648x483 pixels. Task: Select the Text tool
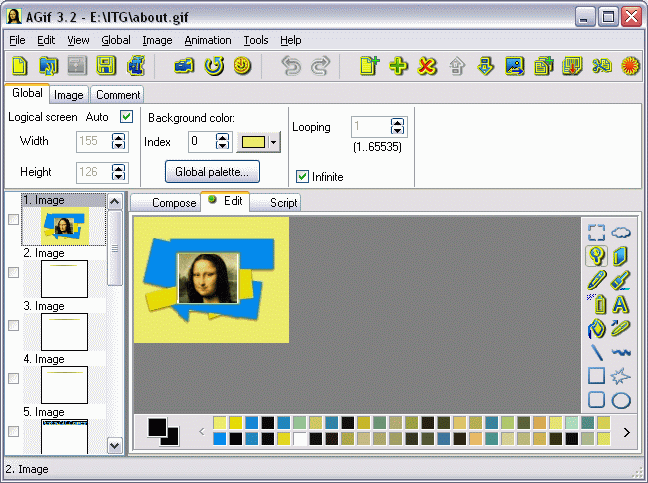[621, 304]
